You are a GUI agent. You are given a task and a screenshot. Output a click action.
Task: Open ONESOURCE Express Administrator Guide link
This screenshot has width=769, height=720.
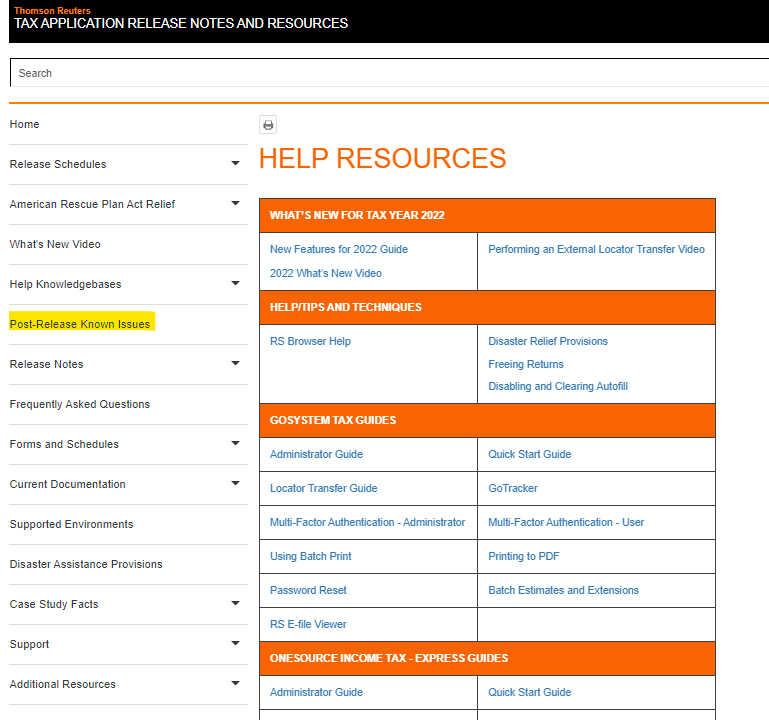point(316,693)
